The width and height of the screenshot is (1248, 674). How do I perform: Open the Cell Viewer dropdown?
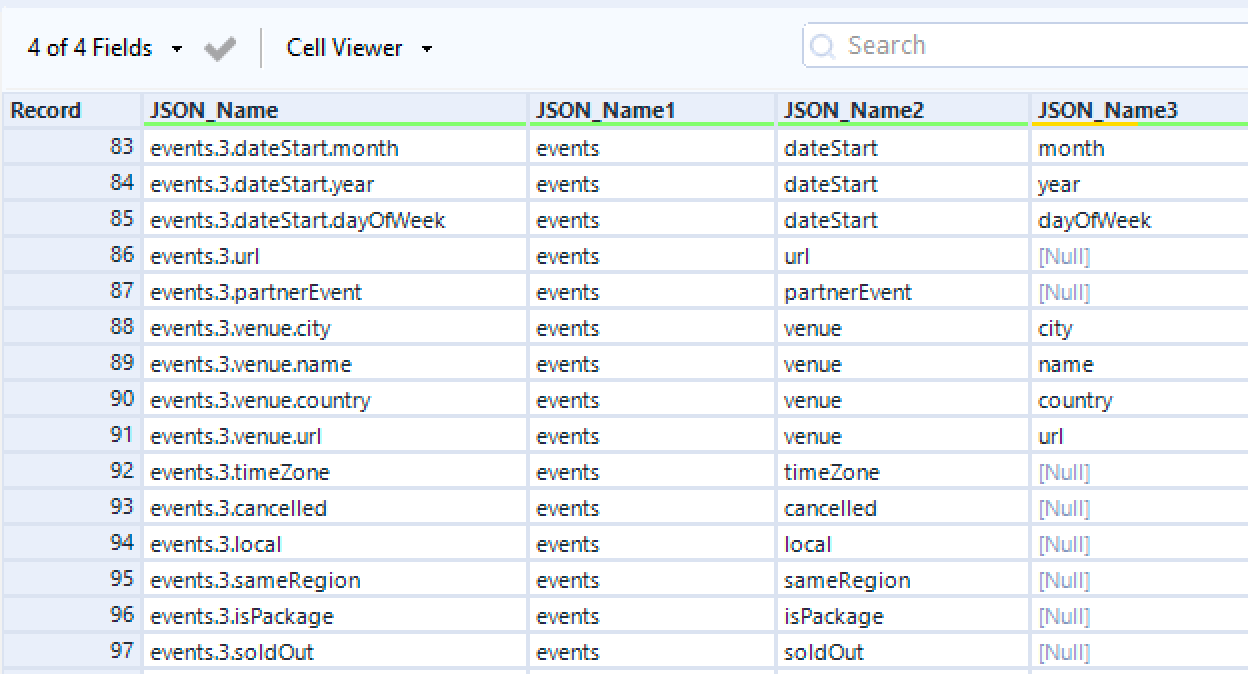pyautogui.click(x=427, y=48)
